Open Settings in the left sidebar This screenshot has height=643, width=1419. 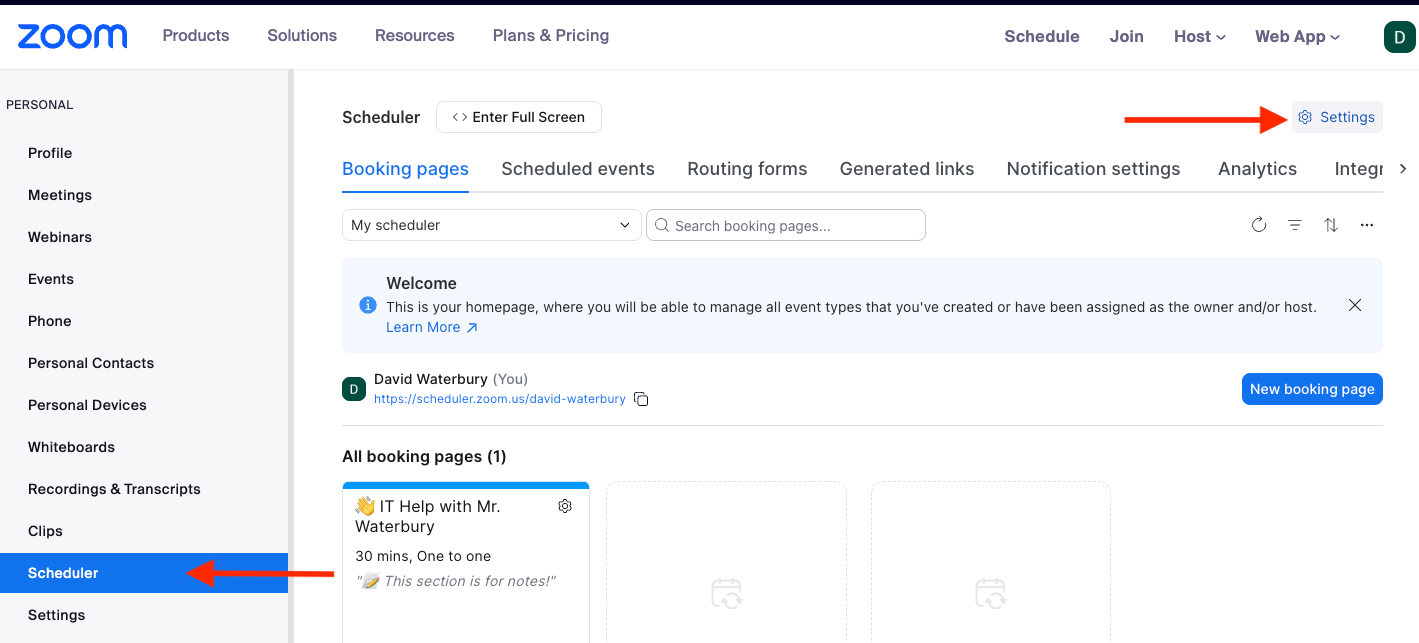(56, 615)
